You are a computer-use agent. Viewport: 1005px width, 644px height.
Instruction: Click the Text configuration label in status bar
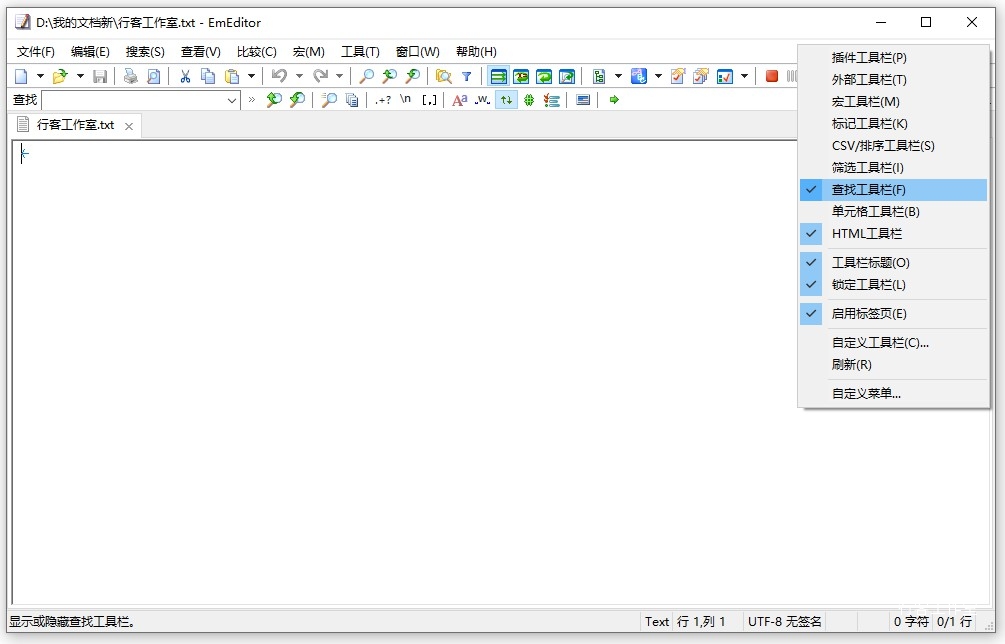pyautogui.click(x=657, y=622)
